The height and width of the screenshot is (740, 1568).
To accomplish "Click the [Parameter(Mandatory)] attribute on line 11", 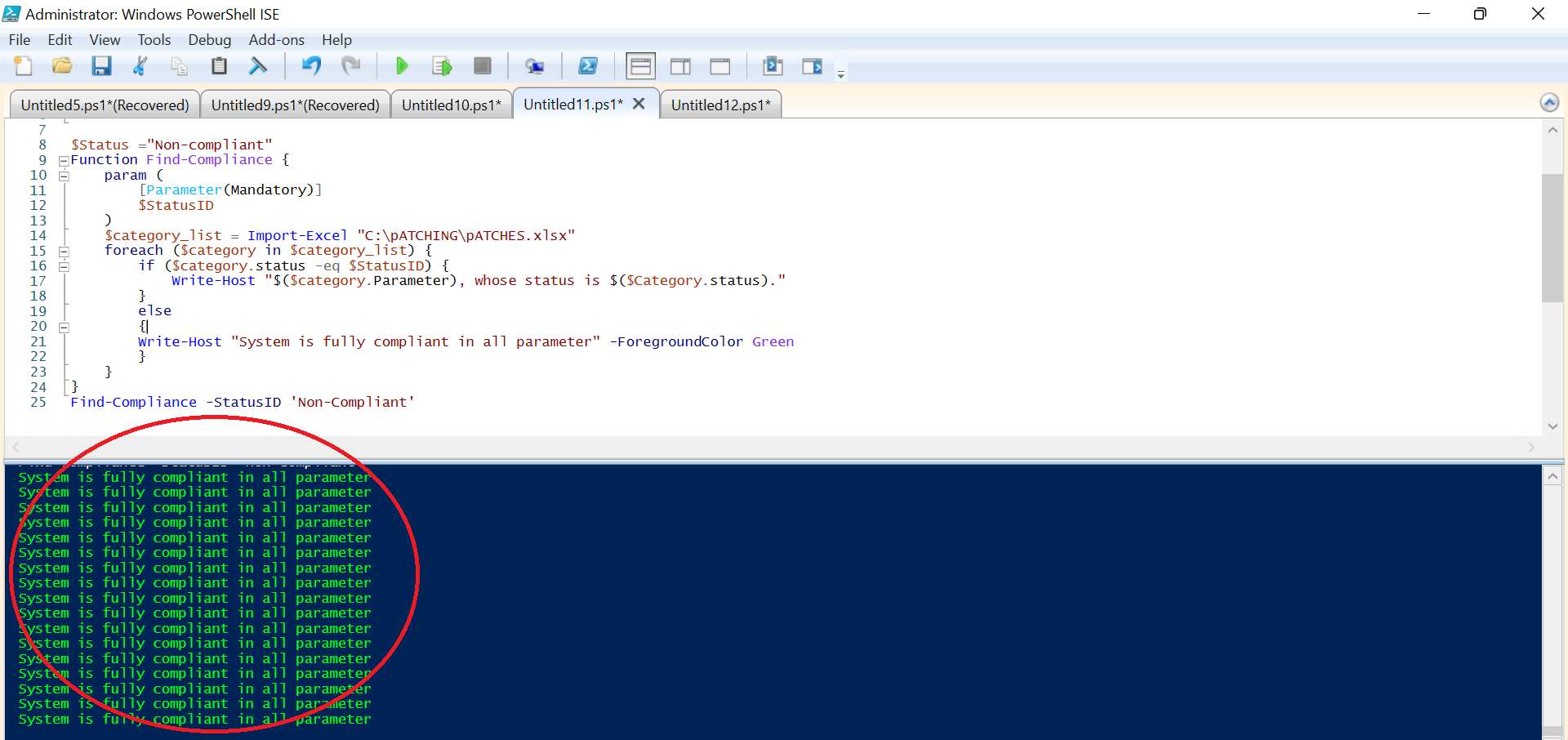I will click(x=230, y=189).
